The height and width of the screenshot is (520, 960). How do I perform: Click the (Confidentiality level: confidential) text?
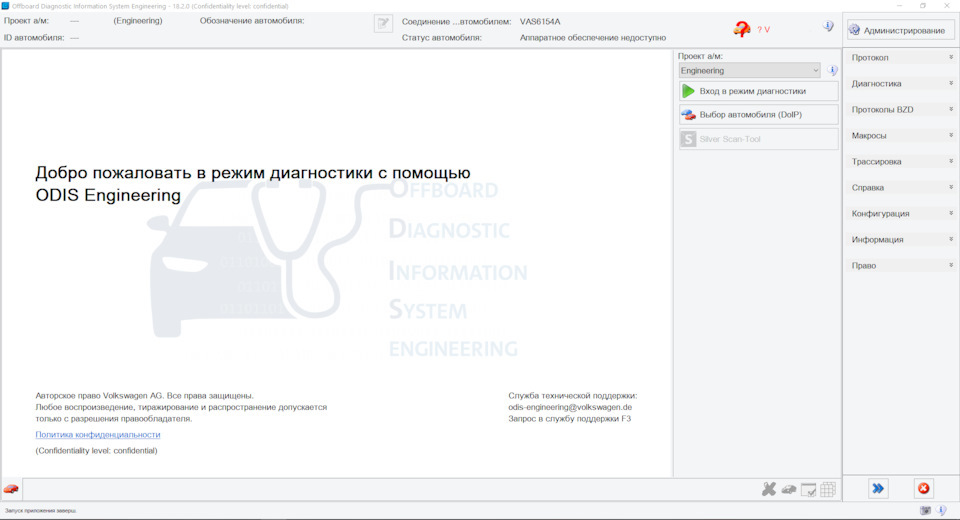click(x=96, y=451)
